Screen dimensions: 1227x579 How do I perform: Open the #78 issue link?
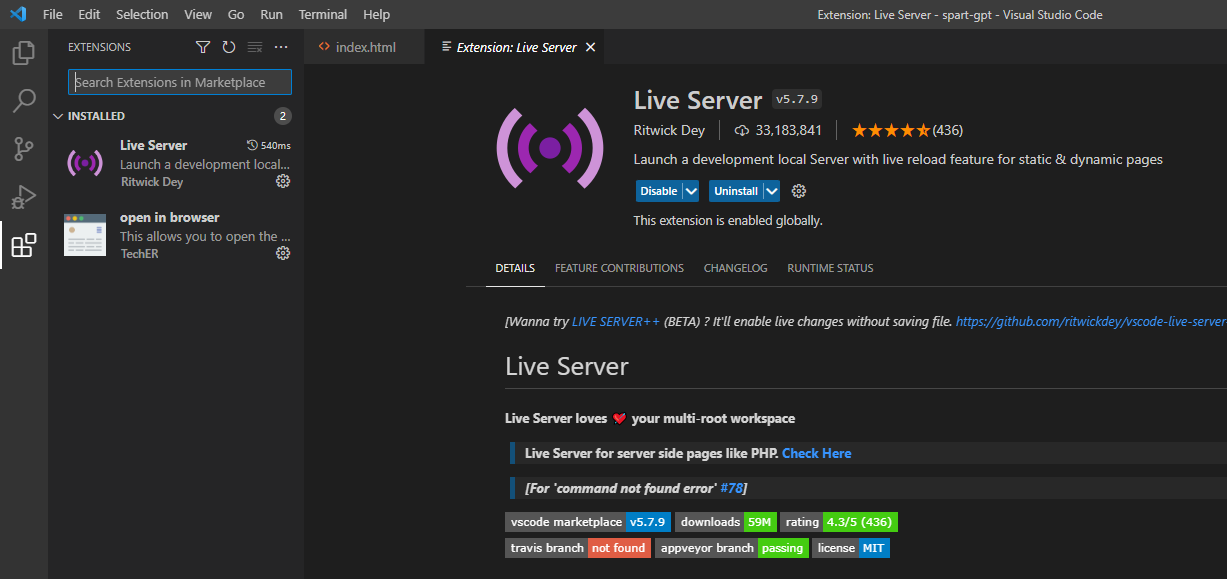coord(731,488)
